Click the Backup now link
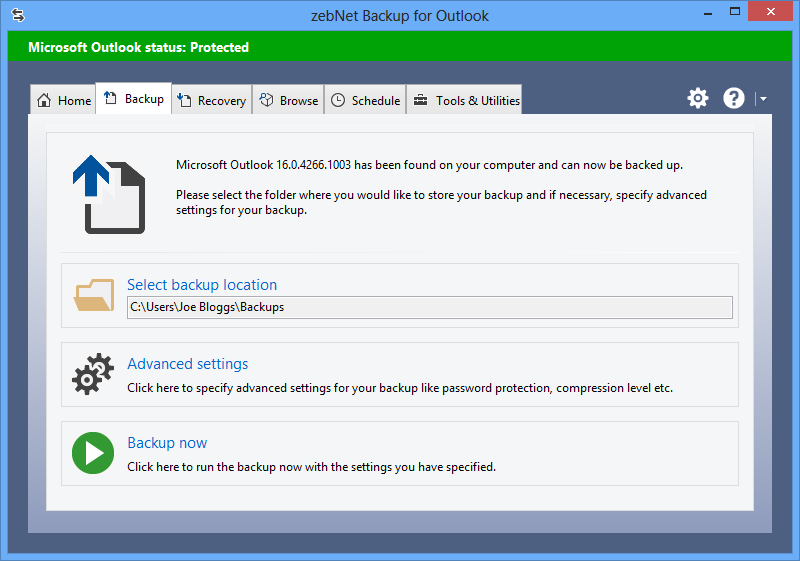The height and width of the screenshot is (561, 800). pos(167,443)
